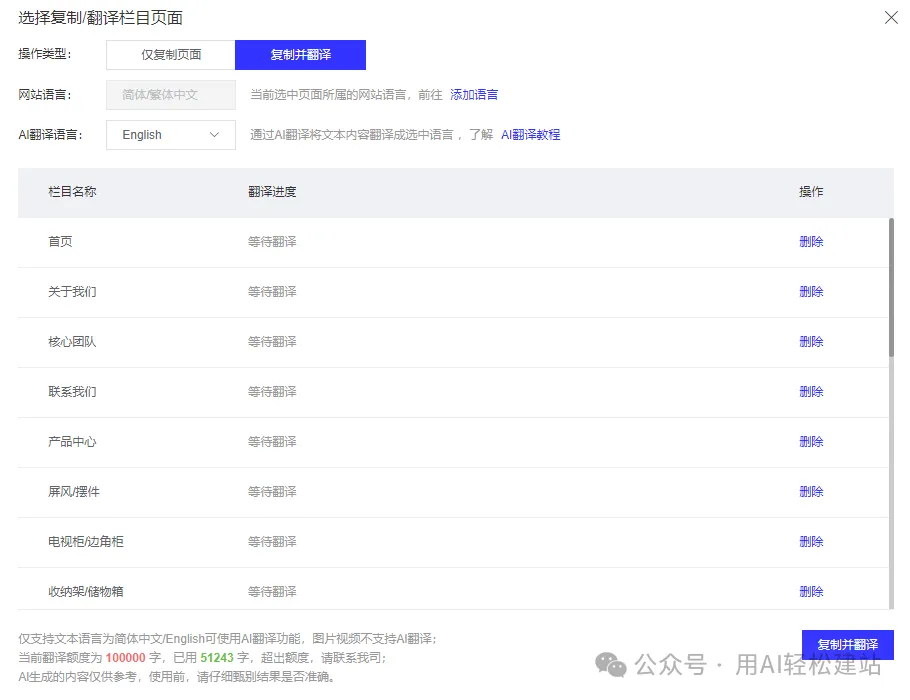
Task: Click the 等待翻译 status of 首页
Action: 273,241
